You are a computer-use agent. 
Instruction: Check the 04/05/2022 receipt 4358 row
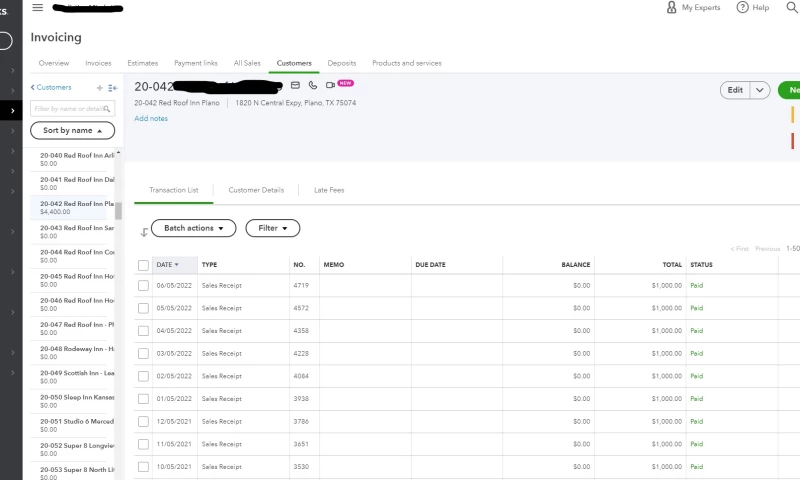tap(143, 331)
